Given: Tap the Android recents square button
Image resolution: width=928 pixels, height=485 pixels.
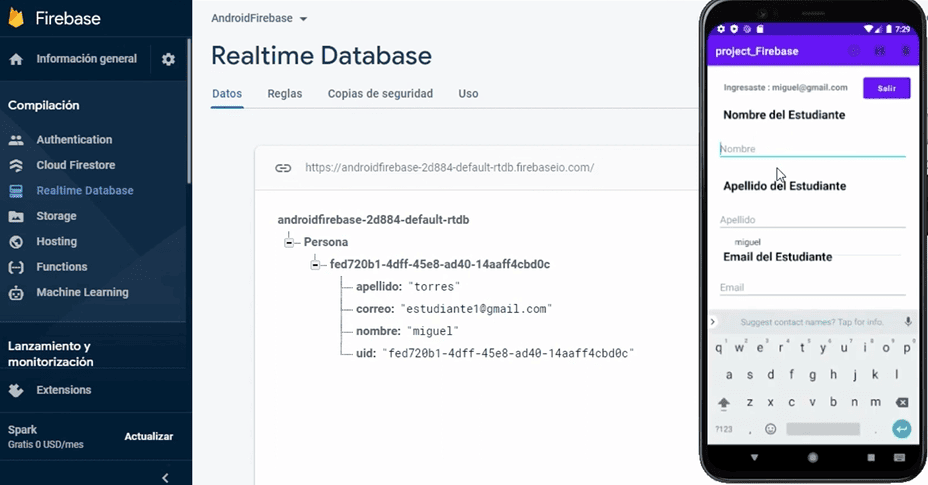Looking at the screenshot, I should 871,458.
